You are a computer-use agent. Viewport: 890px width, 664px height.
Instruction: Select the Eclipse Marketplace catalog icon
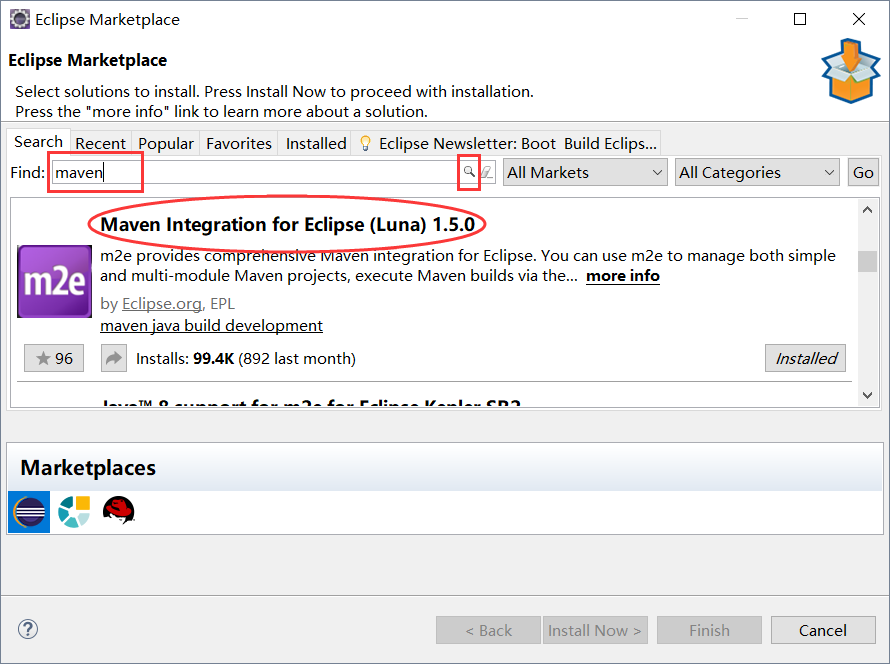click(29, 512)
